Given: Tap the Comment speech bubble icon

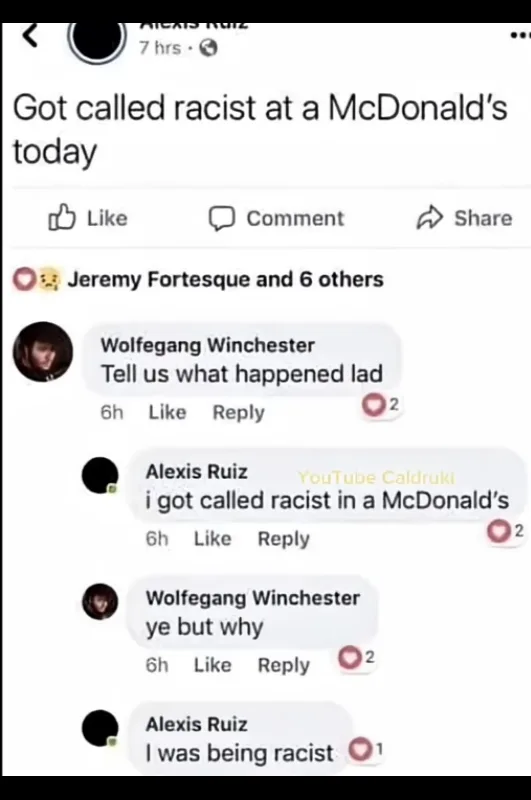Looking at the screenshot, I should (x=221, y=218).
